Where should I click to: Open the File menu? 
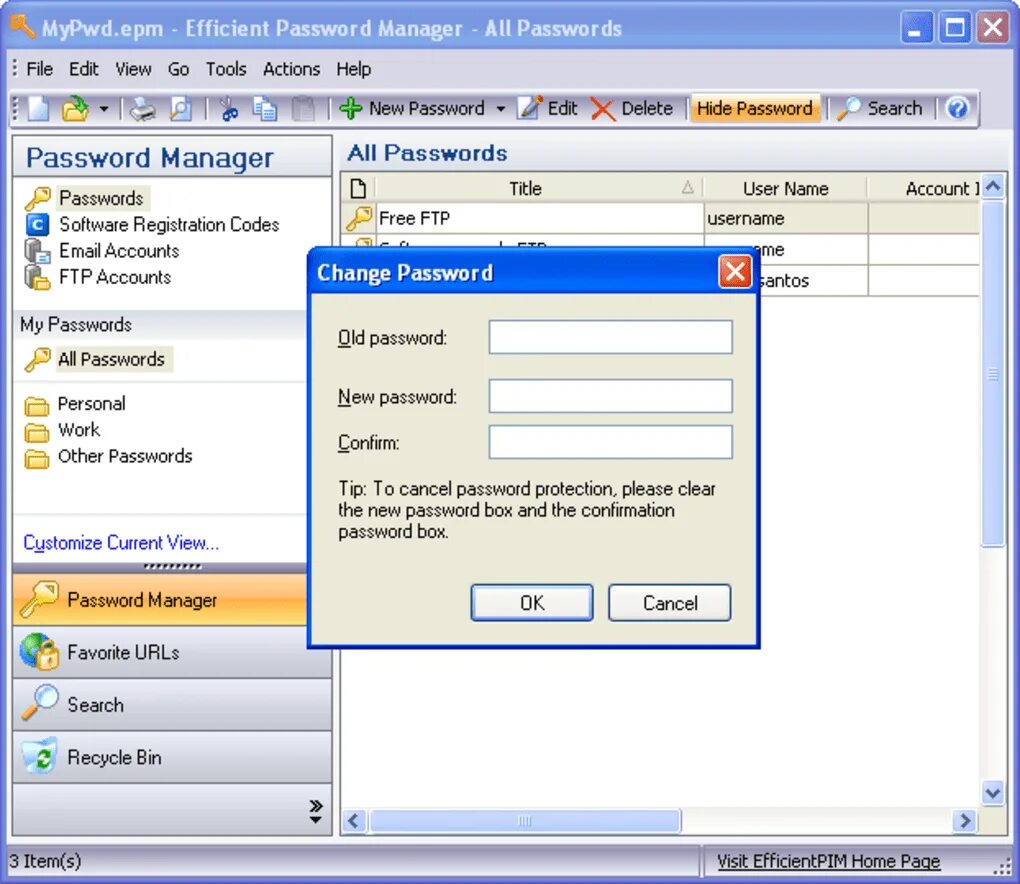click(x=40, y=69)
